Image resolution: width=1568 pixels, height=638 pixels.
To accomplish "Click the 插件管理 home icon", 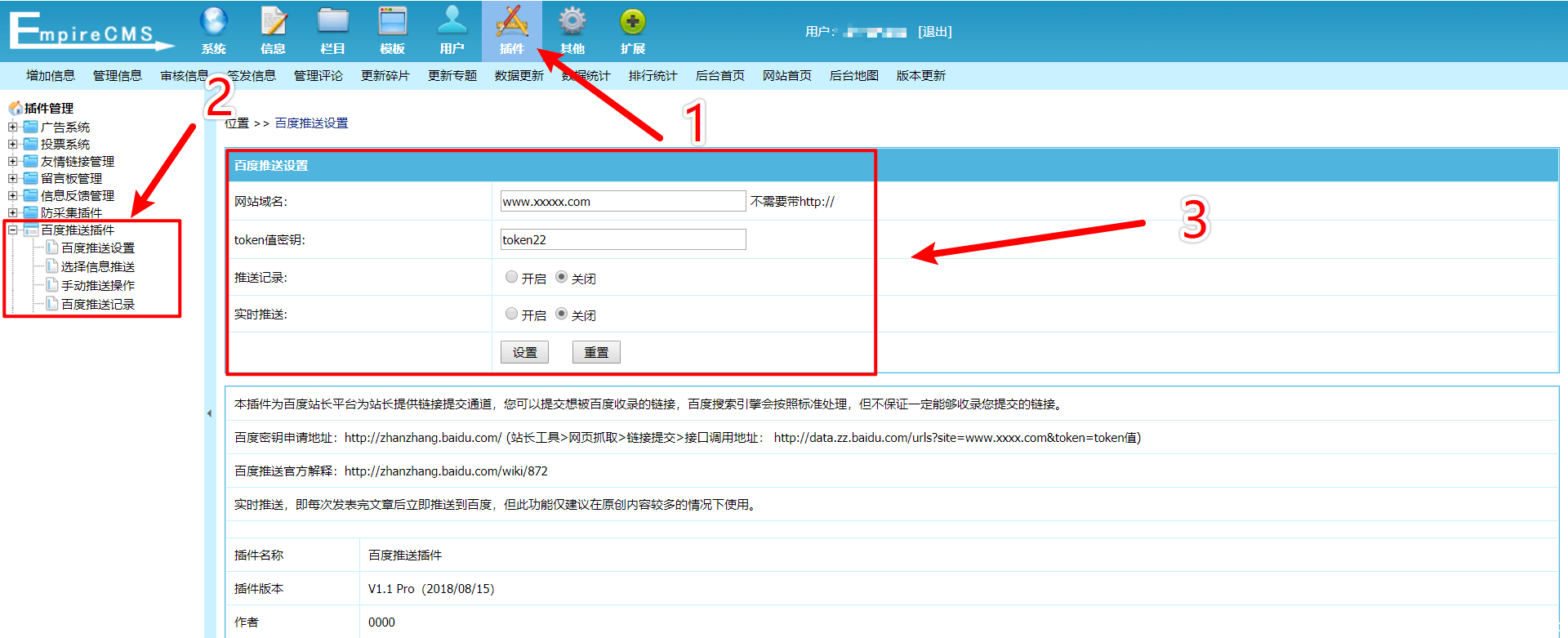I will 16,108.
